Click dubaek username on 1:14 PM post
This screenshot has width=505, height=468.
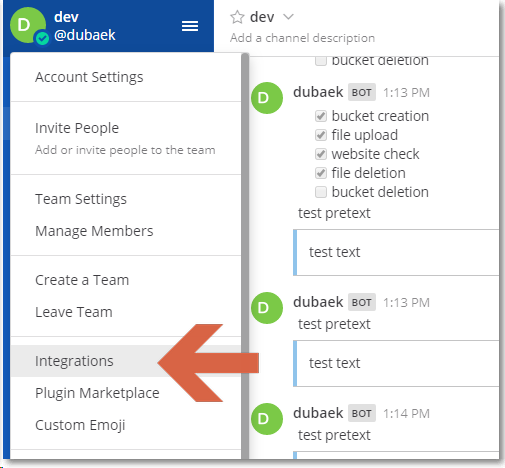318,413
